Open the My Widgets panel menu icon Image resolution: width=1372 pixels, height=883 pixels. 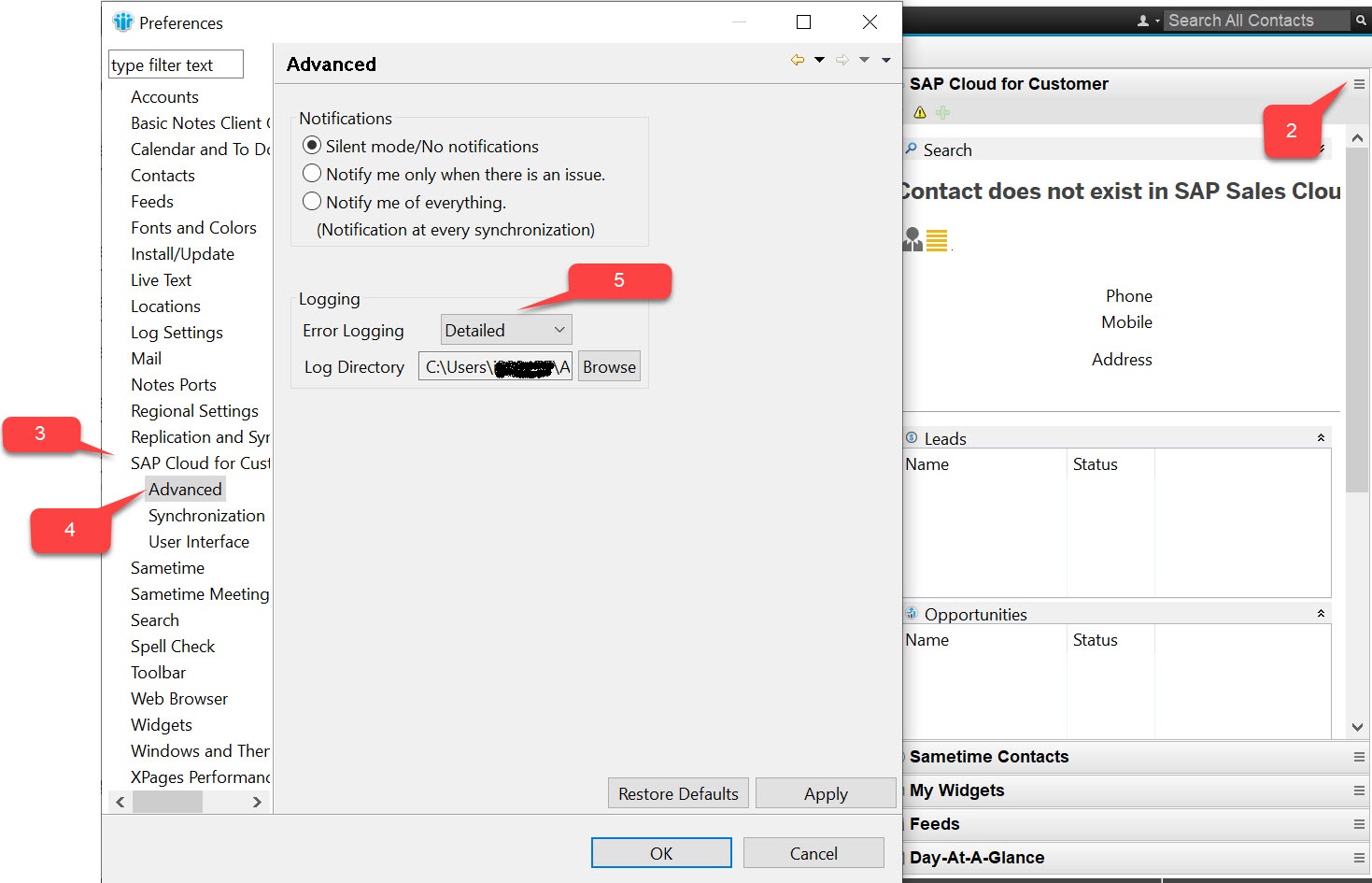point(1359,790)
